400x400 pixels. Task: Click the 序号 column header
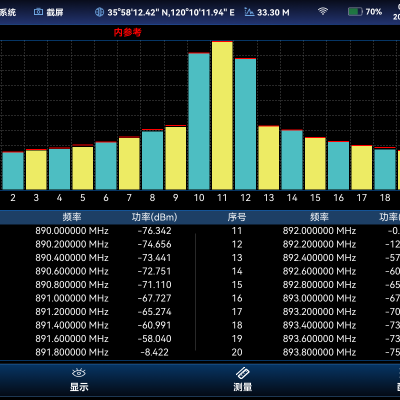[237, 217]
